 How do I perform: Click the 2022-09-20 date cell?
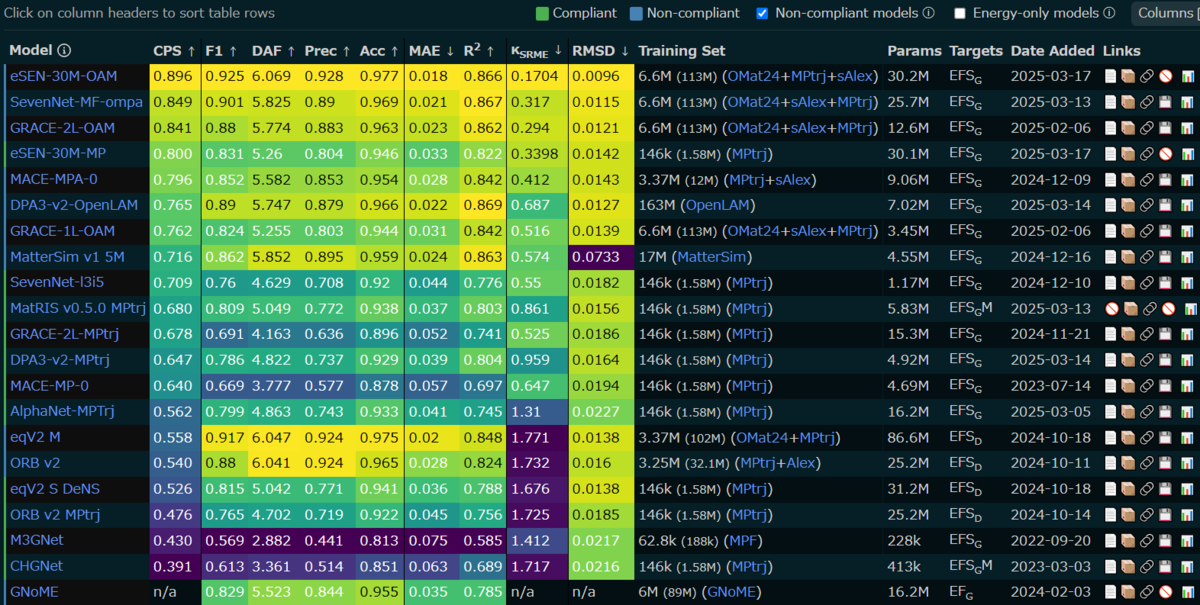pyautogui.click(x=1051, y=540)
